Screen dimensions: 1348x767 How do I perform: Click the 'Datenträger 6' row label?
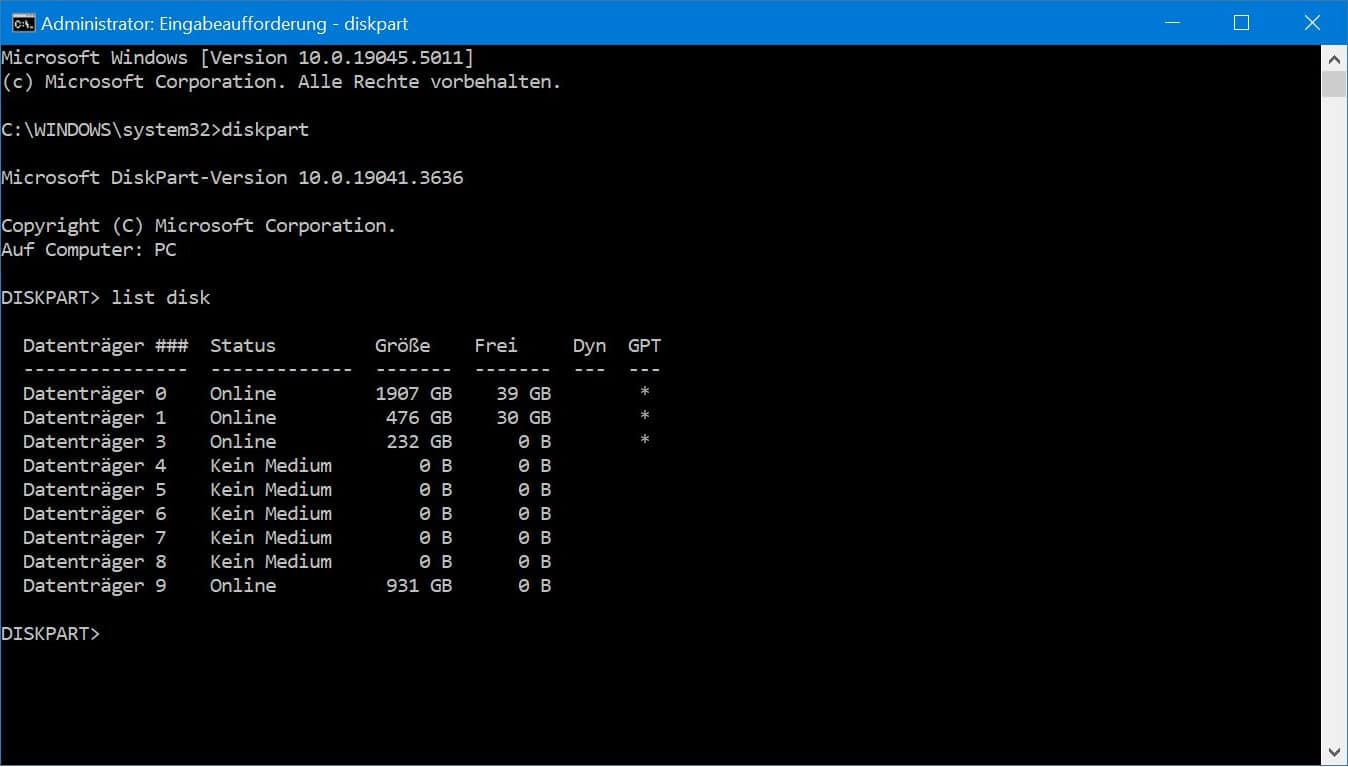[95, 514]
